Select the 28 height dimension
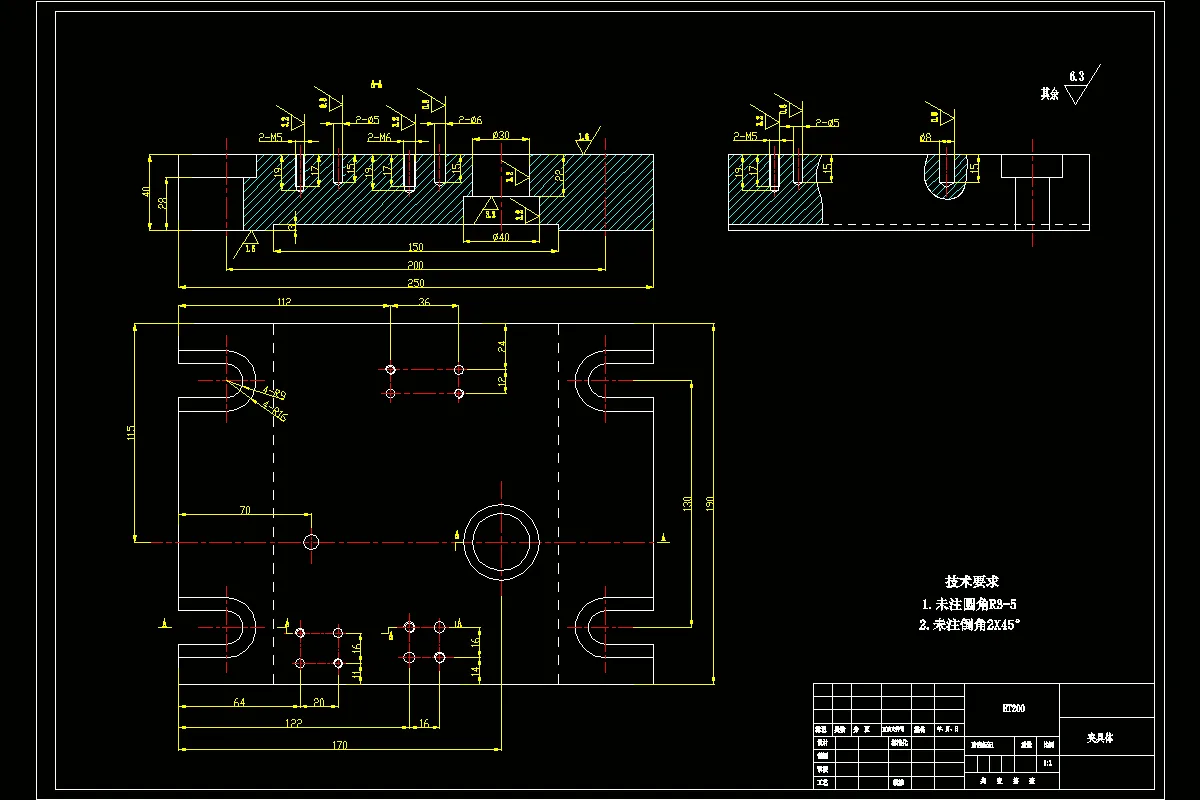 point(164,203)
